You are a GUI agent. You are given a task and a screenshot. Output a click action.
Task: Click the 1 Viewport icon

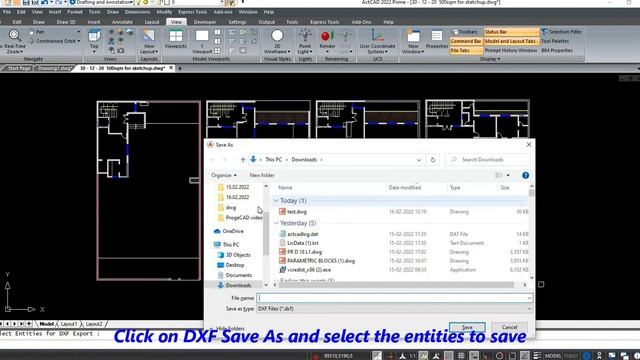202,36
